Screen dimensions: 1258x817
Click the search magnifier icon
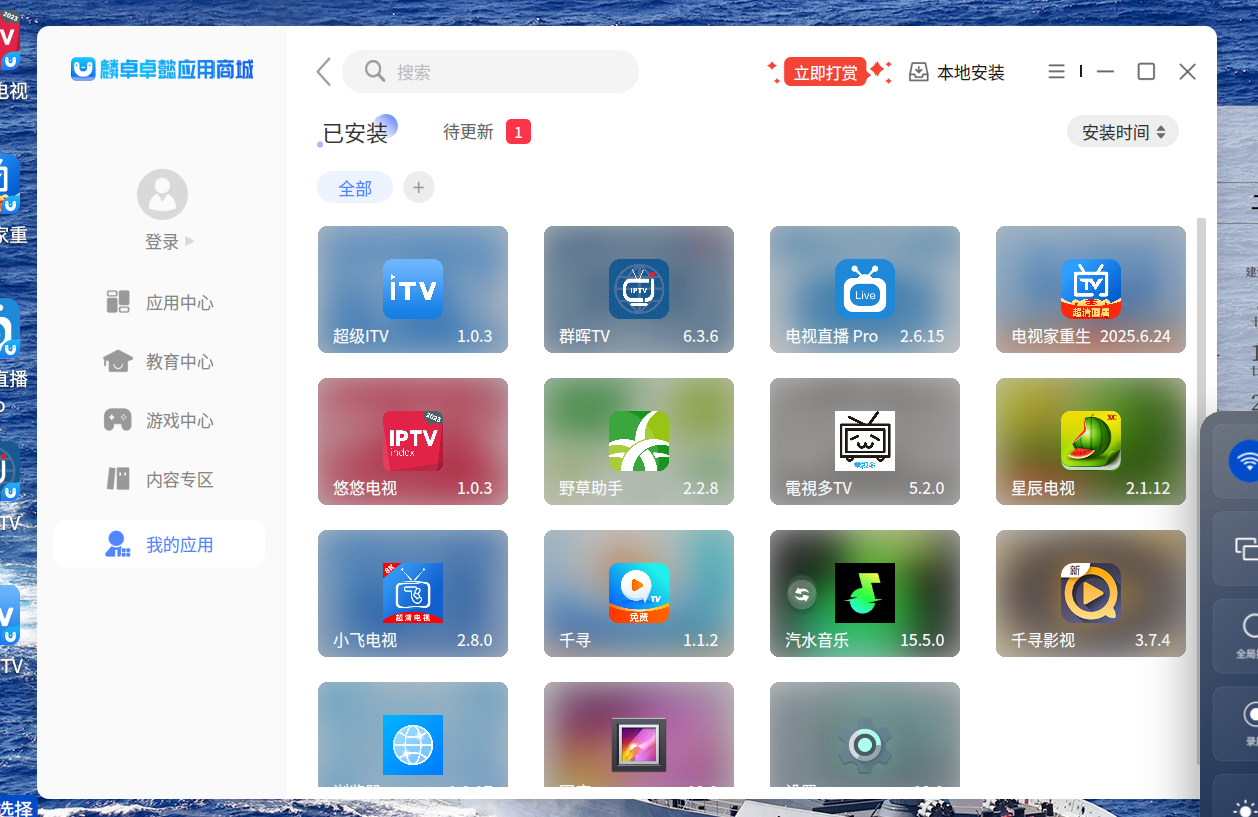point(375,71)
